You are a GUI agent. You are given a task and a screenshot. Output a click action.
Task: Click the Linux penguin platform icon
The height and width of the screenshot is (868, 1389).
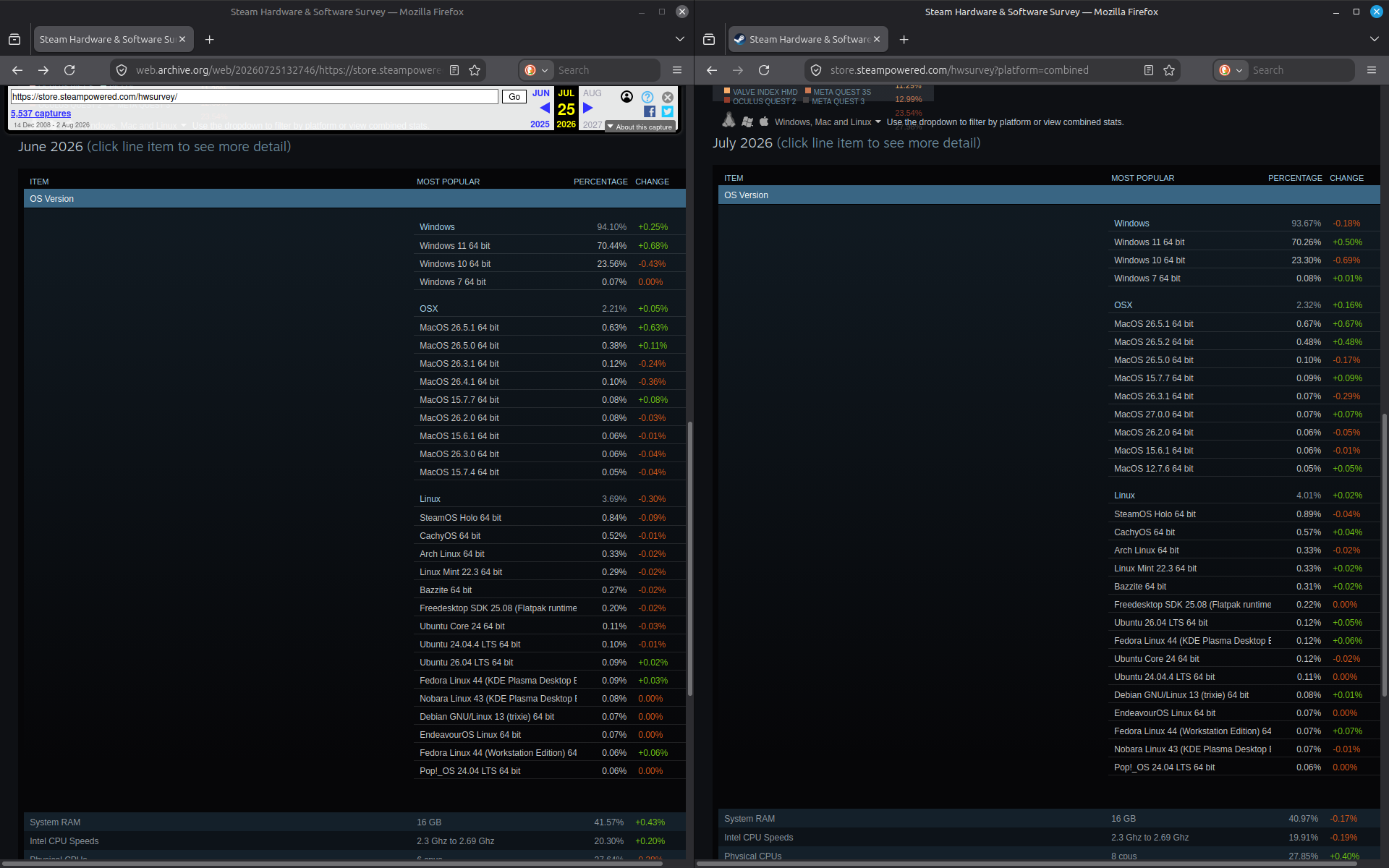pos(729,121)
